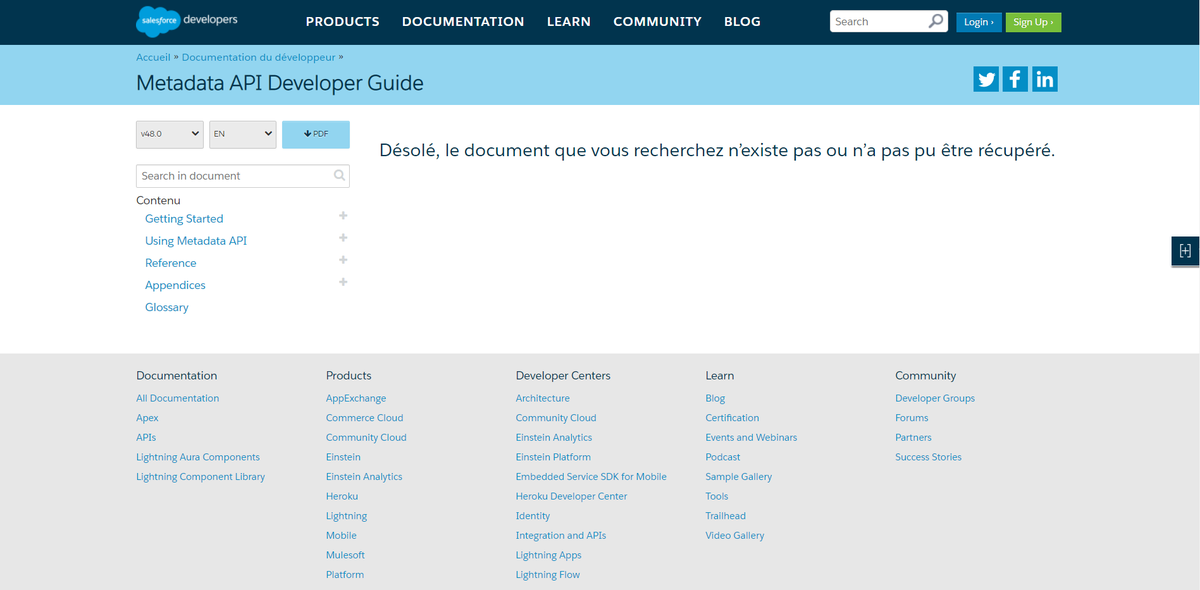This screenshot has width=1200, height=590.
Task: Follow the Accueil breadcrumb link
Action: [153, 57]
